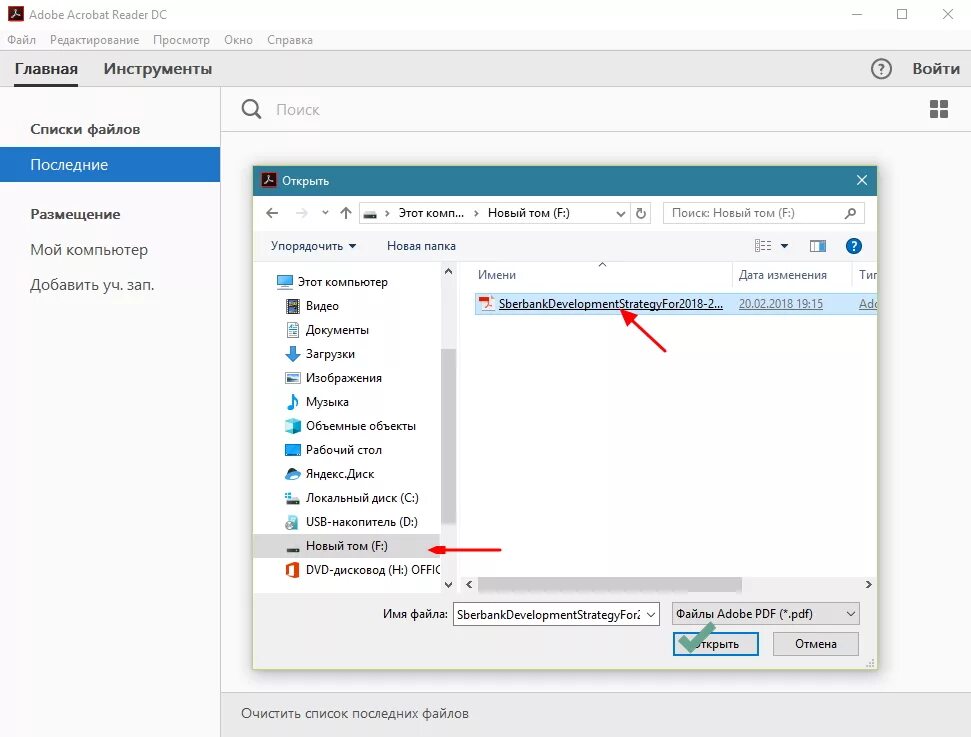The width and height of the screenshot is (971, 737).
Task: Click the 20.02.2018 19:15 date cell
Action: [780, 303]
